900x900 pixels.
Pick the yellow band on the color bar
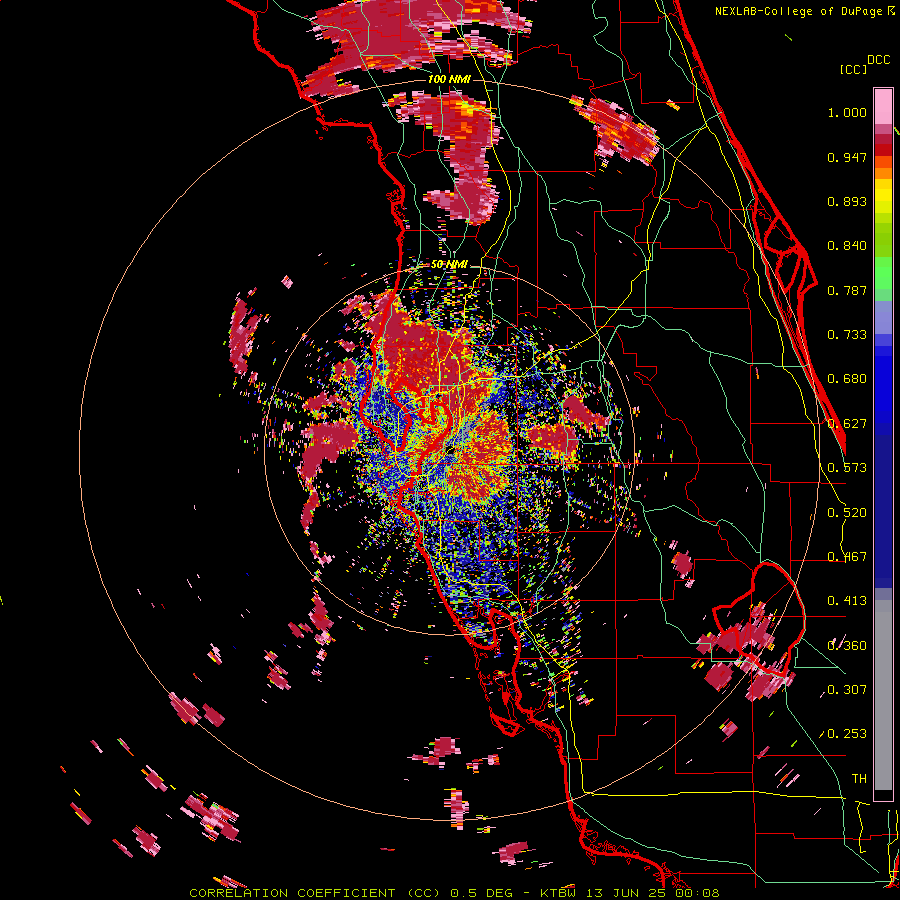click(x=883, y=196)
